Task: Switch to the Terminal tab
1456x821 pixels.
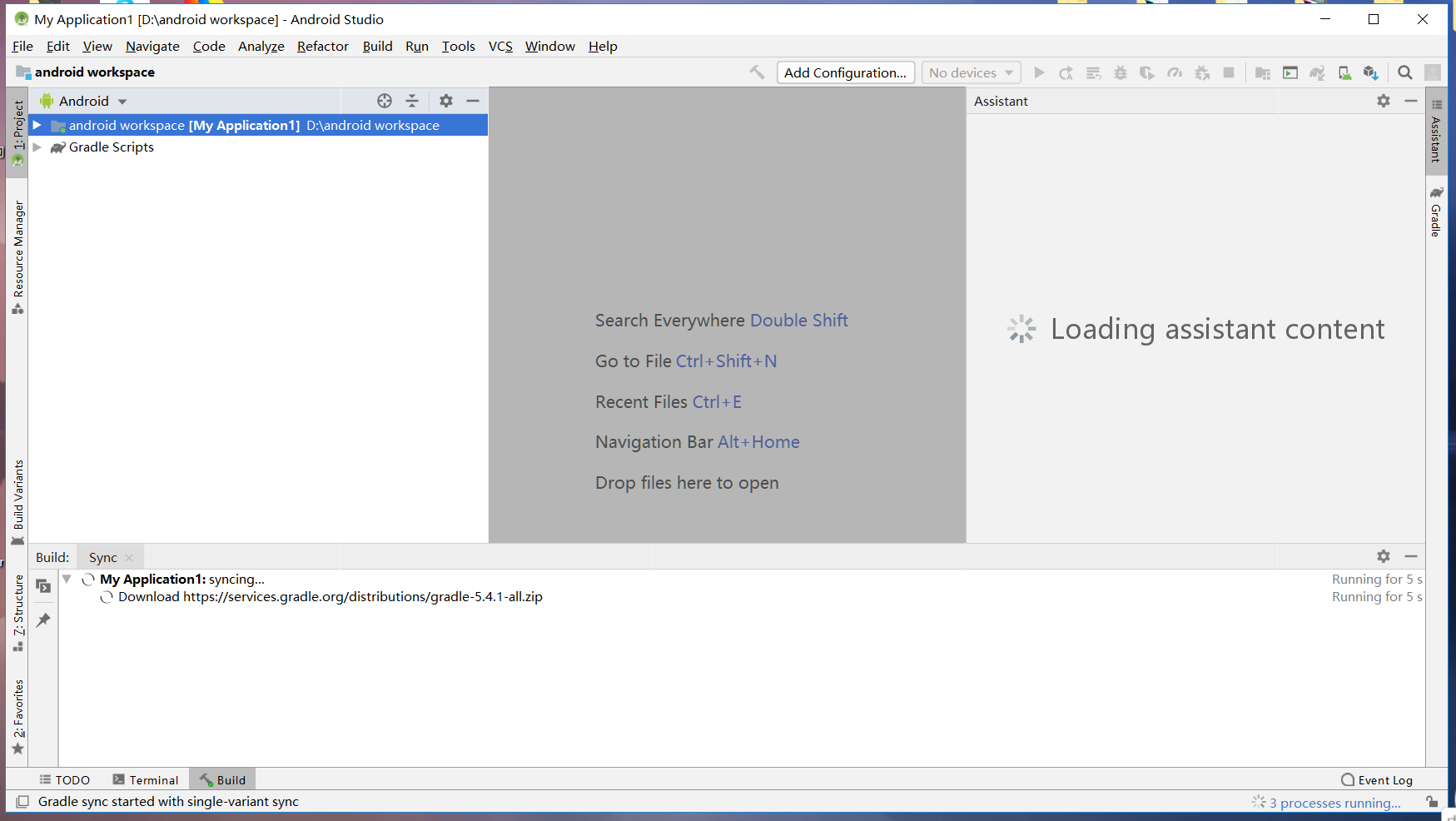Action: pos(146,779)
